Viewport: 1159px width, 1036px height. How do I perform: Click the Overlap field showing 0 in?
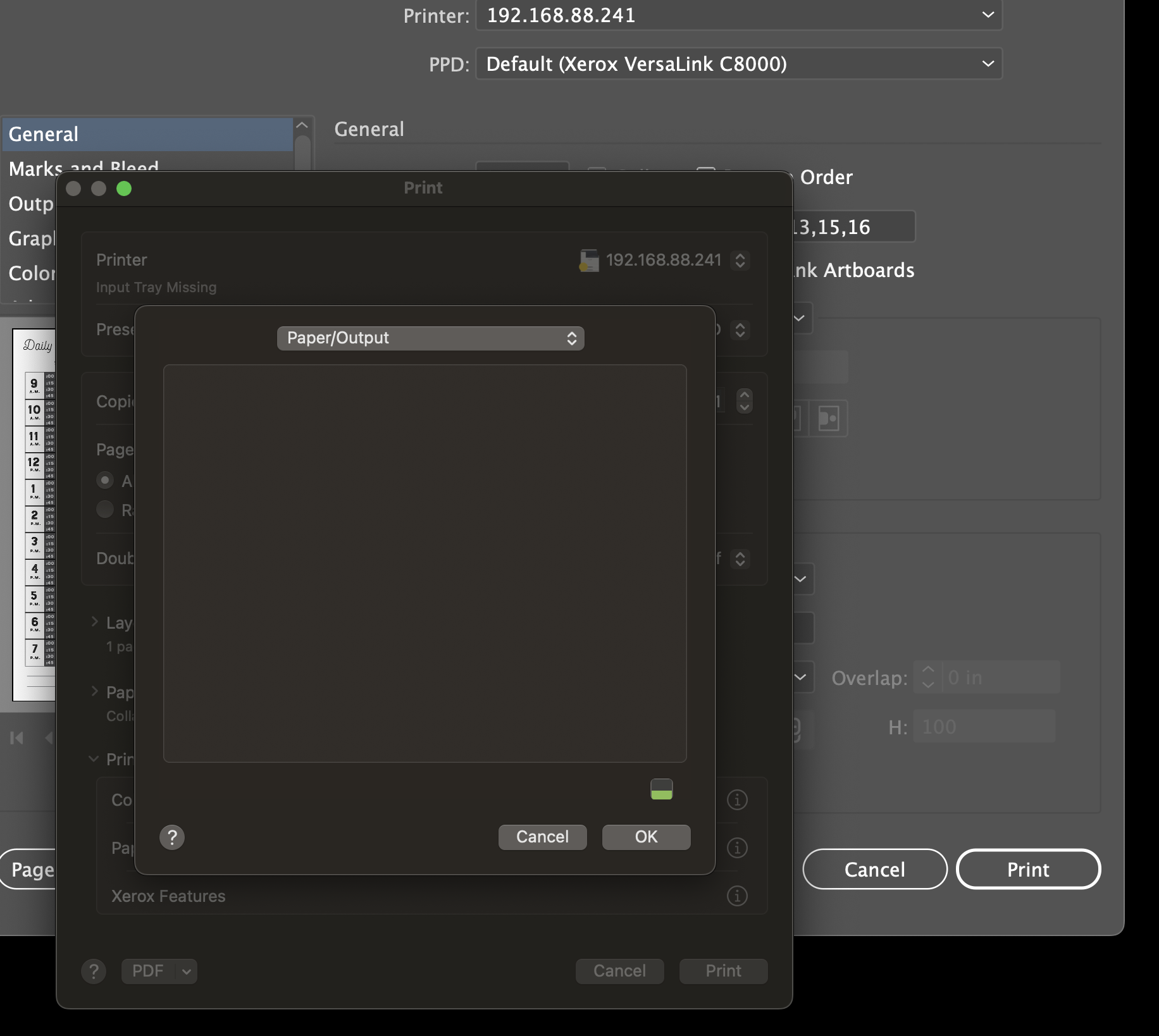tap(1001, 677)
